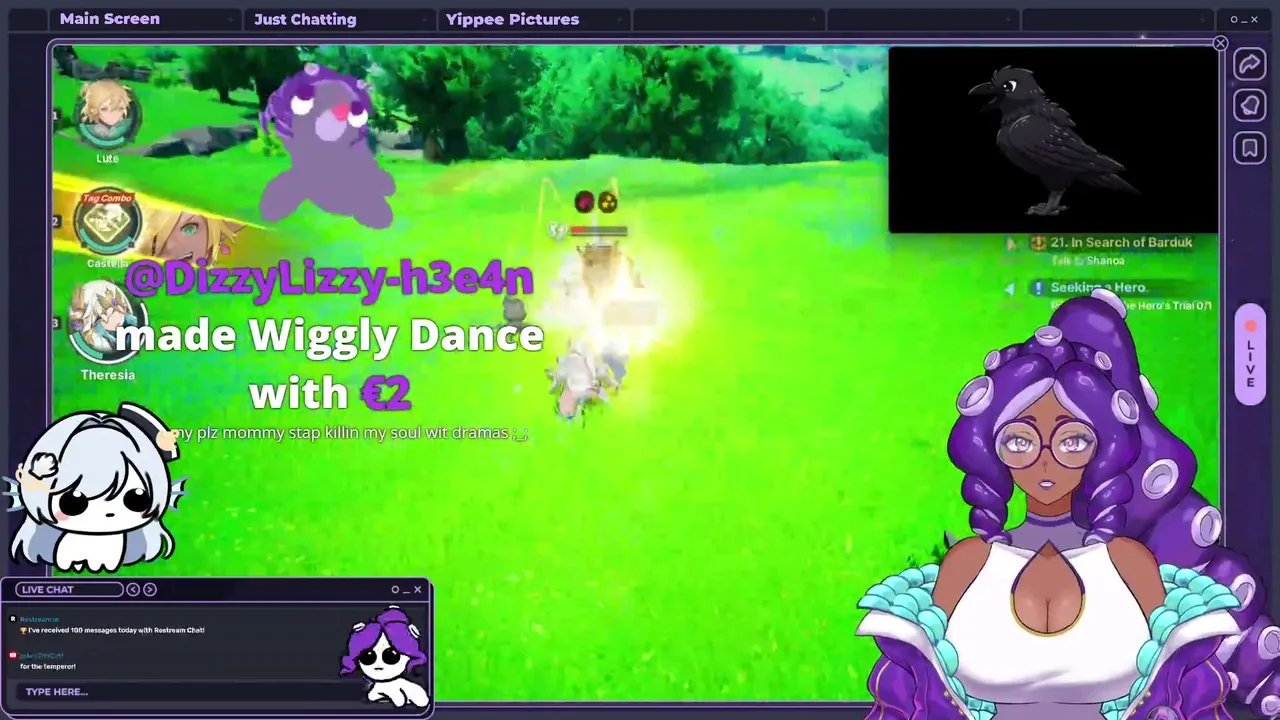
Task: Click the 'my plz mommy stap' subtitle text
Action: [350, 433]
